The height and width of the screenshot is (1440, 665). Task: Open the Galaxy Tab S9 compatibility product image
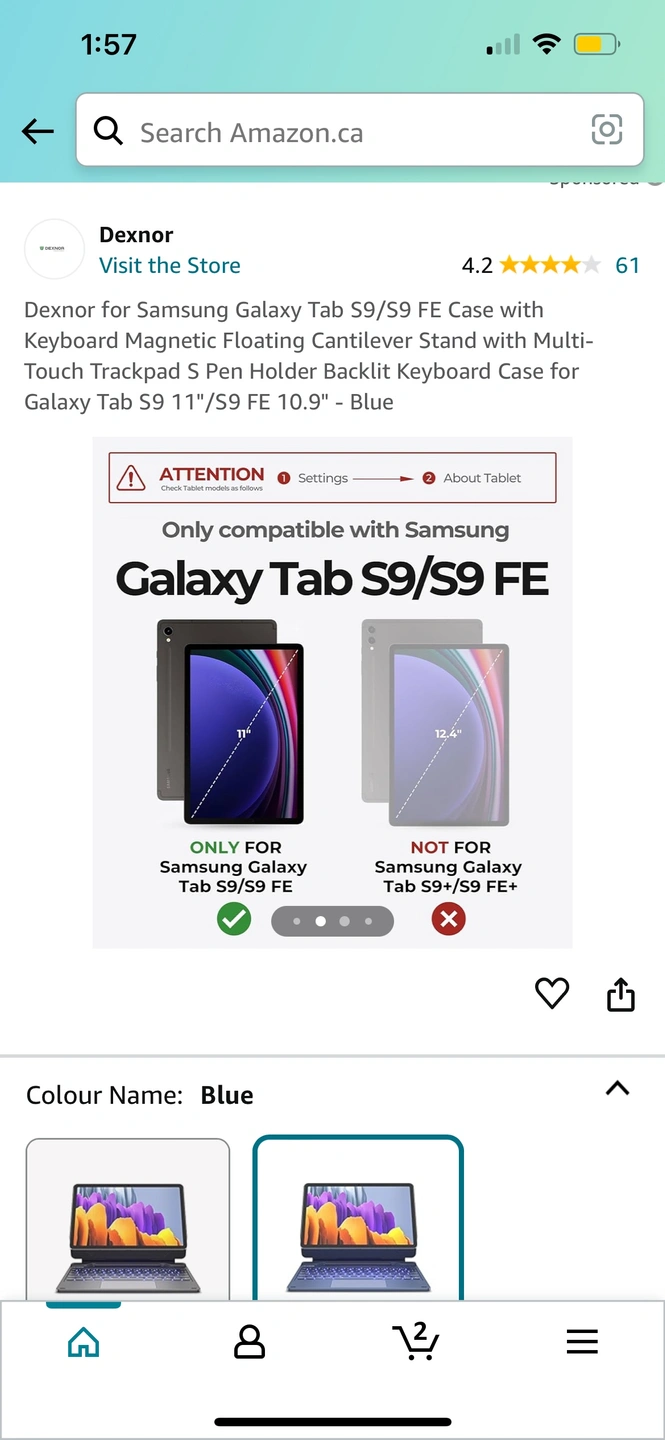[x=332, y=692]
